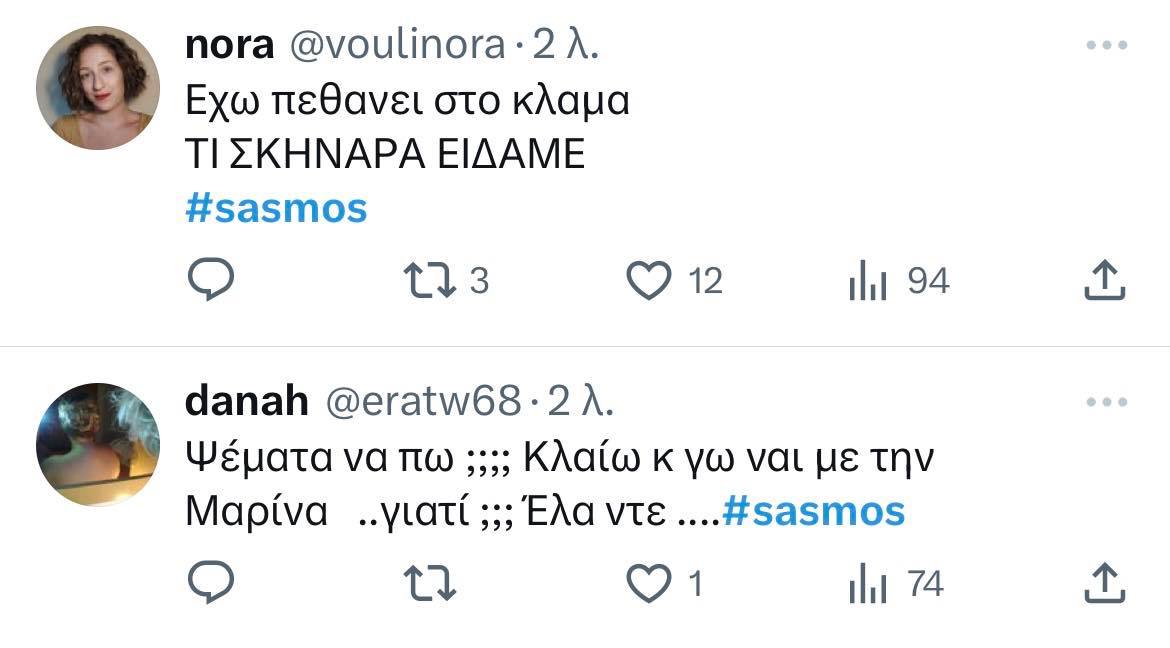Open the nora display name
Viewport: 1170px width, 648px height.
[229, 46]
